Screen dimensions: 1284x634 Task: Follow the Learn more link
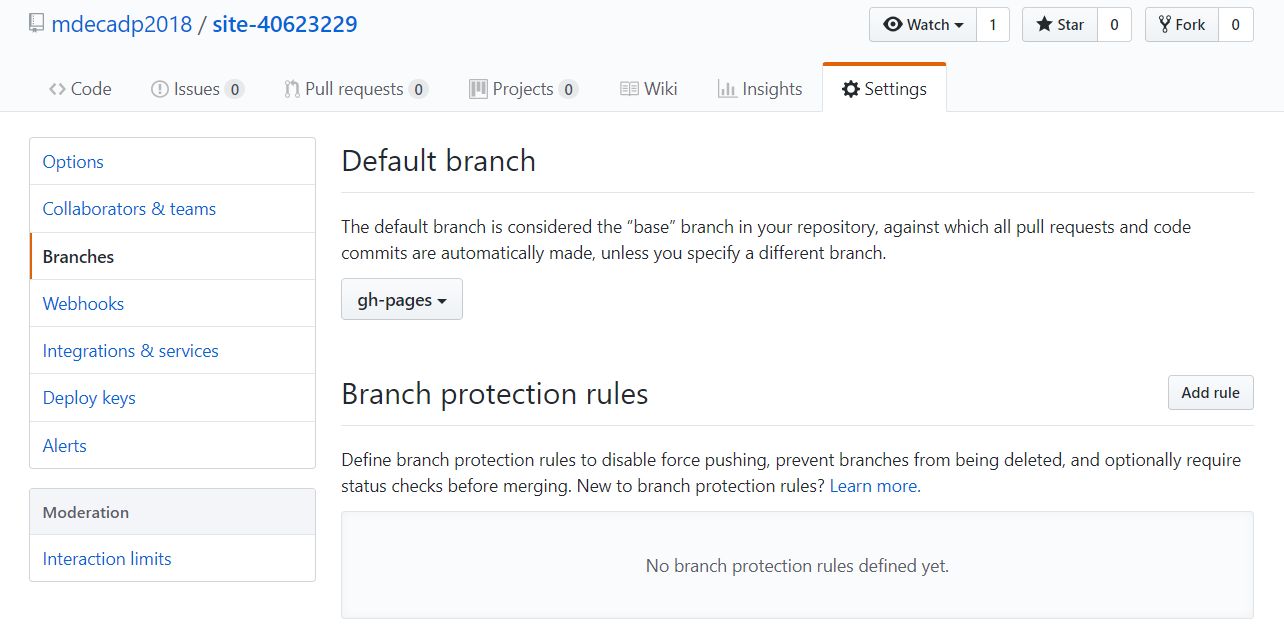click(873, 486)
